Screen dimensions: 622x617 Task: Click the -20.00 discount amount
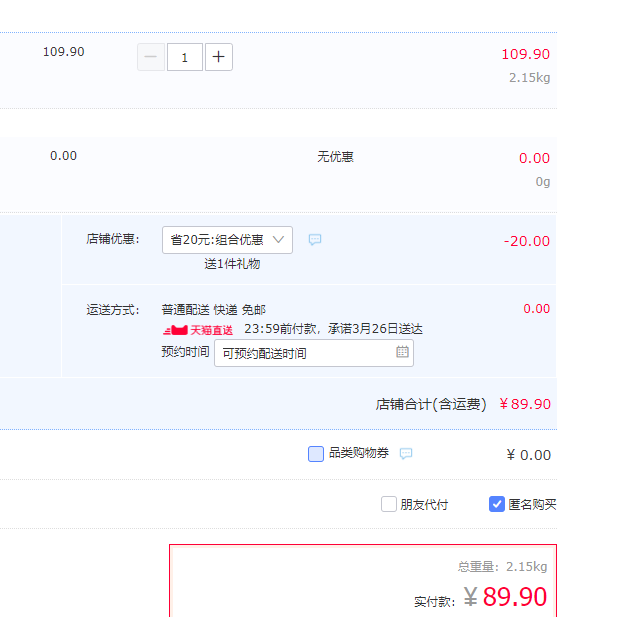point(526,241)
